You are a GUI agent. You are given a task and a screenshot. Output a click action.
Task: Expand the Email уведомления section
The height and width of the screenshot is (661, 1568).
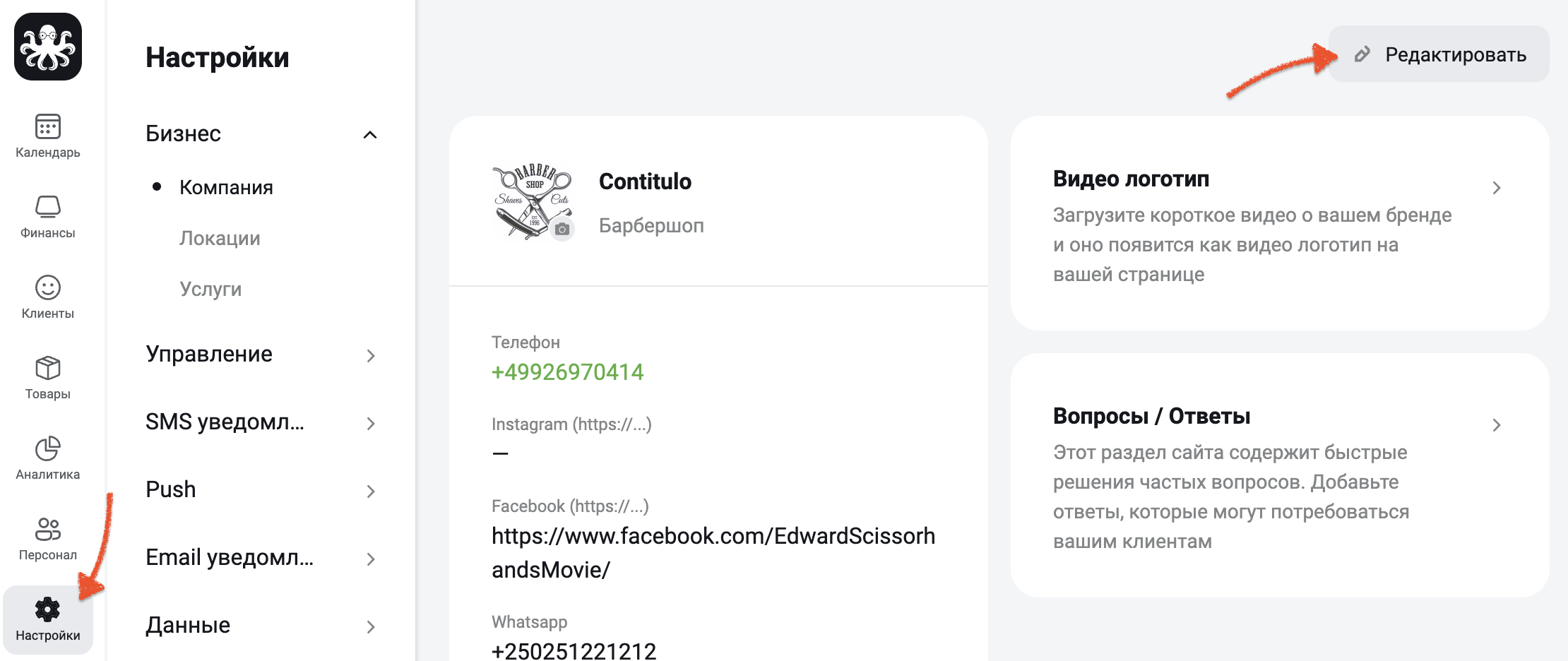pyautogui.click(x=261, y=558)
